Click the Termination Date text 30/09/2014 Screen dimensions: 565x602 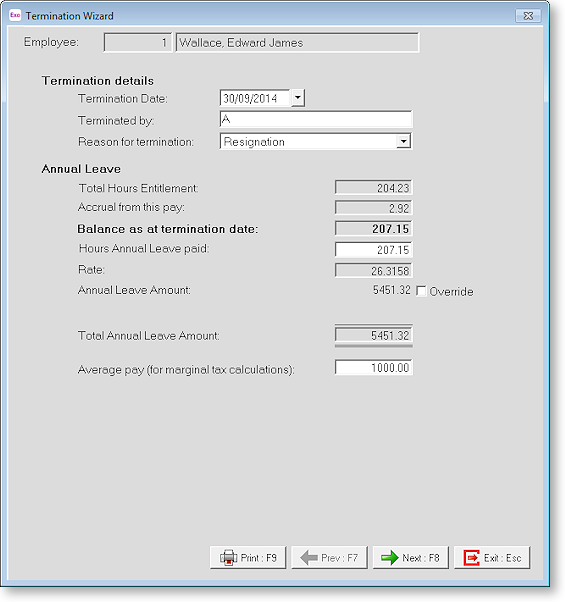(x=250, y=98)
